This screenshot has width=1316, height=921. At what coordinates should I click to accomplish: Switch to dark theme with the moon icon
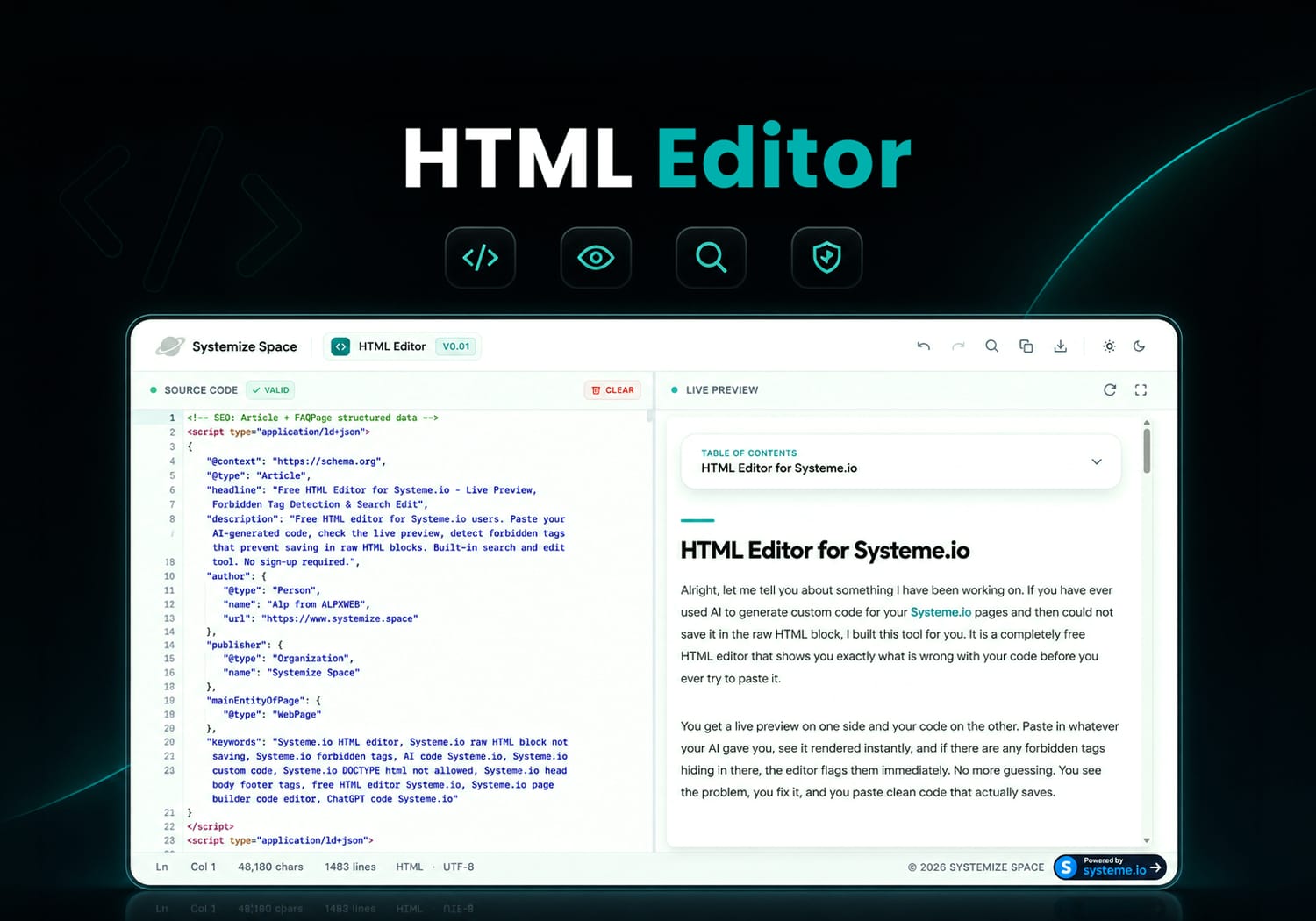[1139, 346]
